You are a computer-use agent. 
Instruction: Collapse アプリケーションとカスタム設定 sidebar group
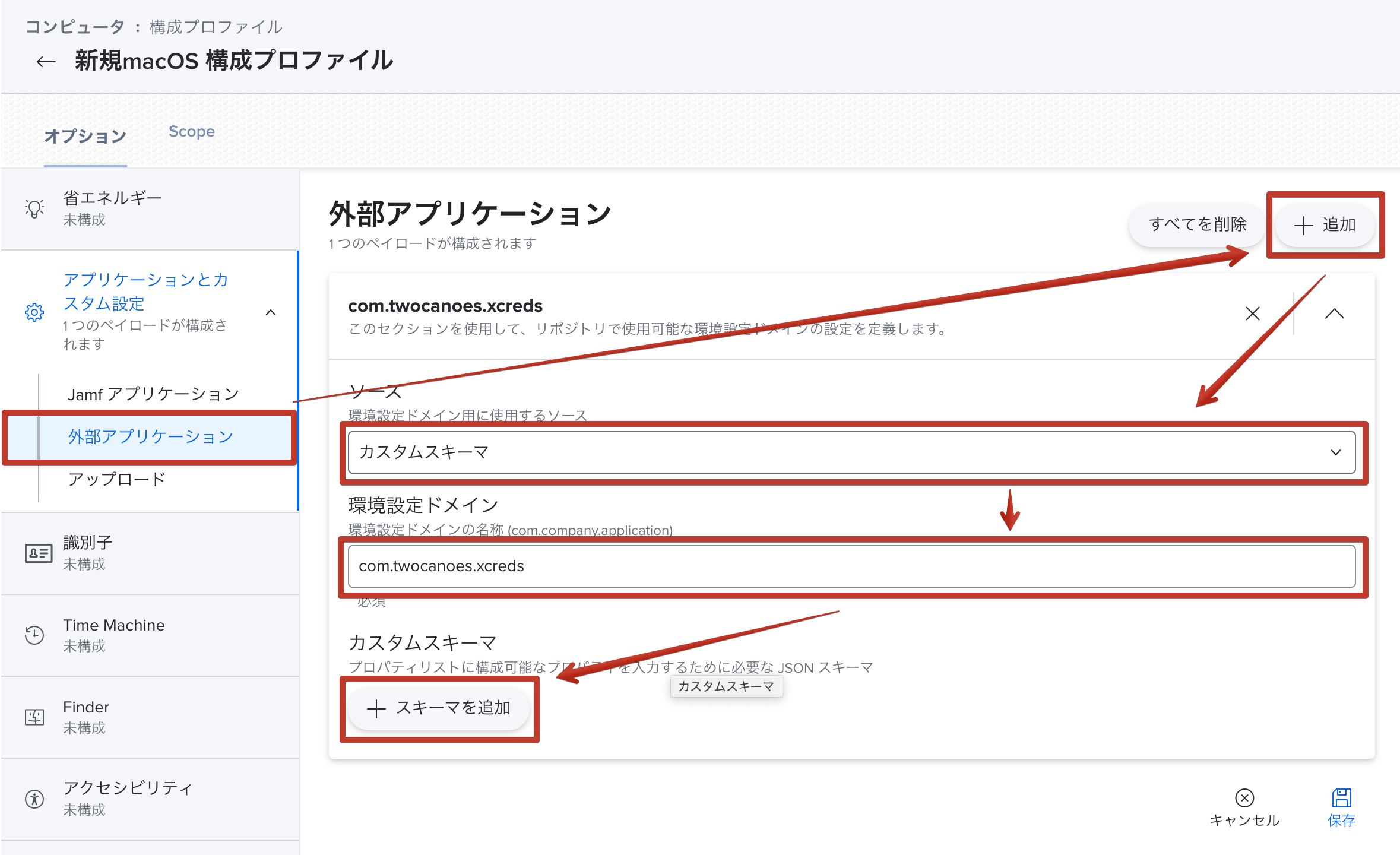(x=271, y=312)
